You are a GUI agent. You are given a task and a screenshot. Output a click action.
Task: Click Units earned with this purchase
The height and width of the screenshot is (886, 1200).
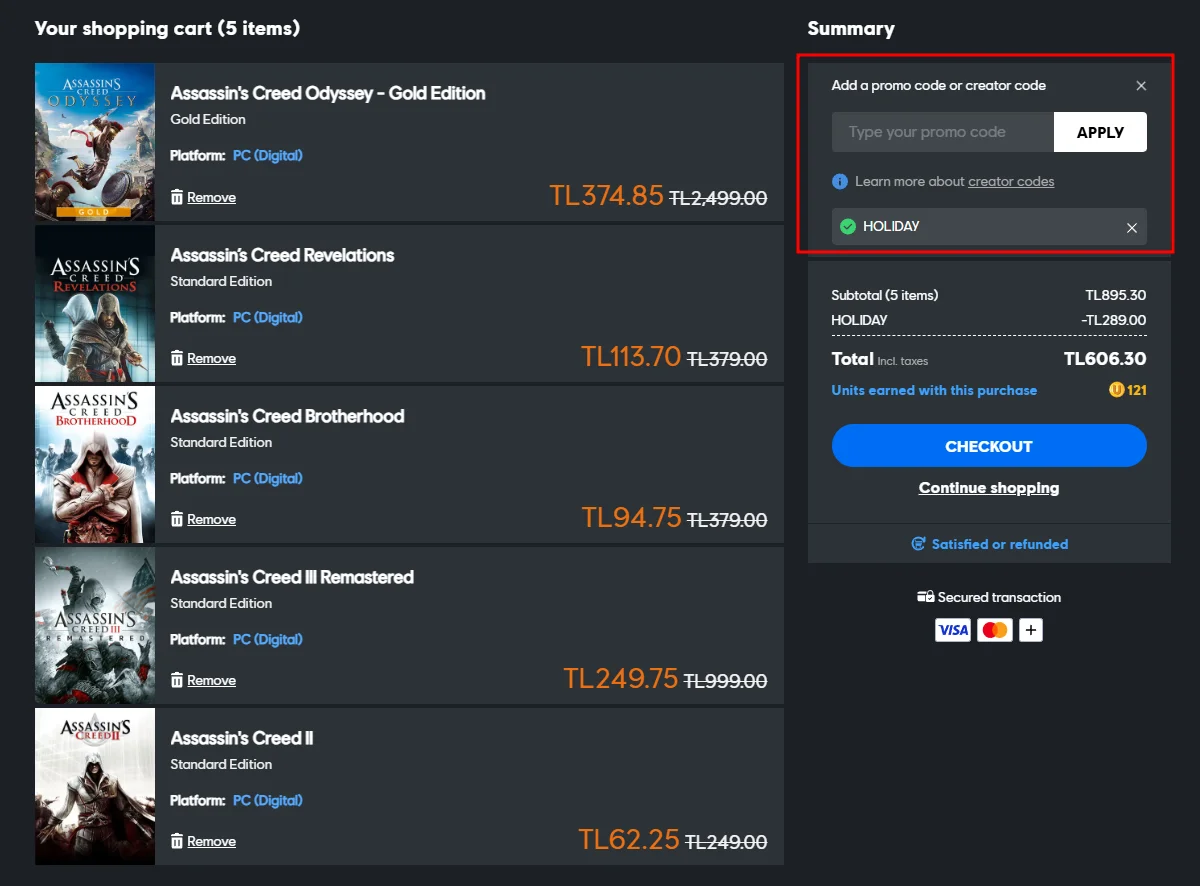tap(934, 390)
